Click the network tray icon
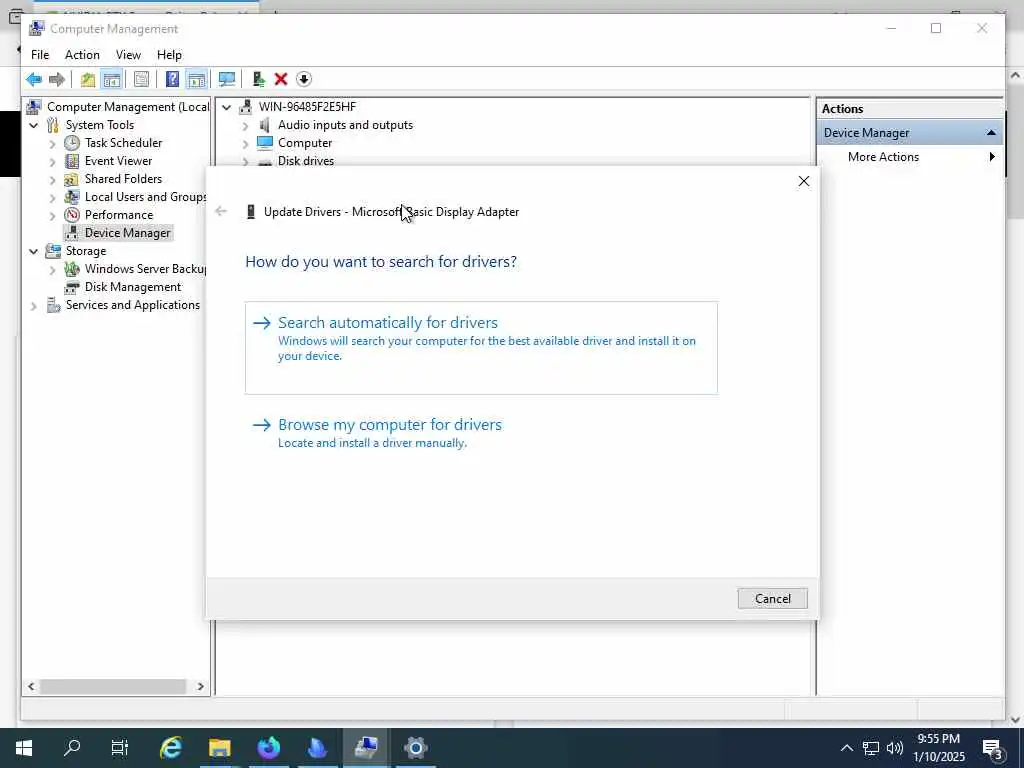Image resolution: width=1024 pixels, height=768 pixels. point(871,748)
